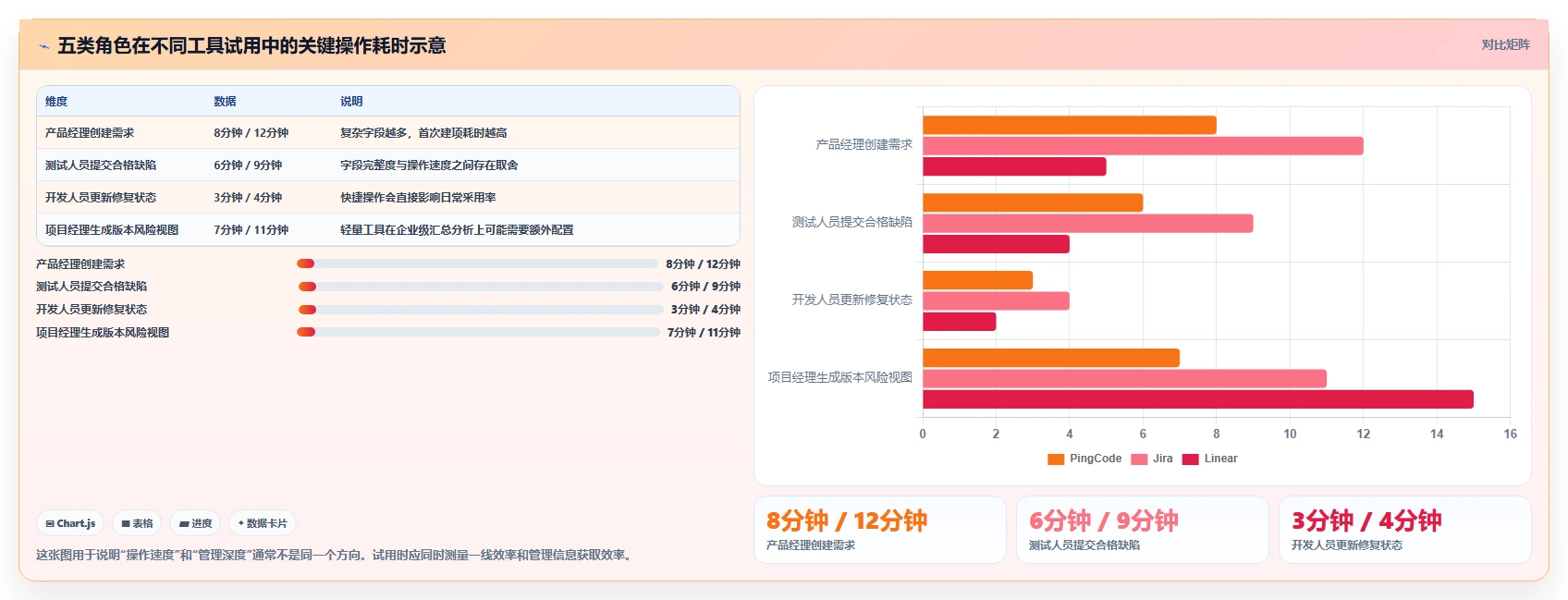The width and height of the screenshot is (1568, 600).
Task: Click the 产品经理创建需求 chart axis label
Action: [864, 145]
